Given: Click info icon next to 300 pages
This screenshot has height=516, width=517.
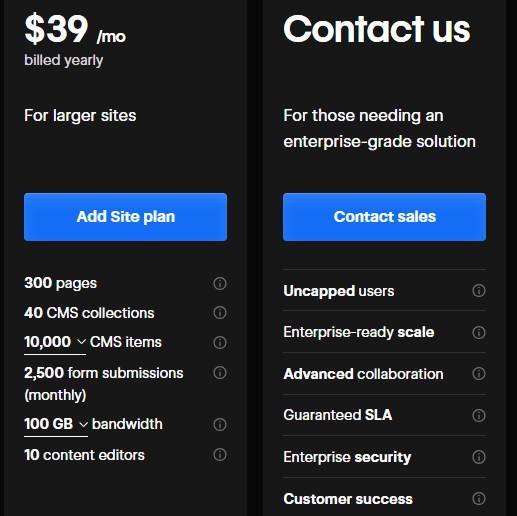Looking at the screenshot, I should click(220, 284).
